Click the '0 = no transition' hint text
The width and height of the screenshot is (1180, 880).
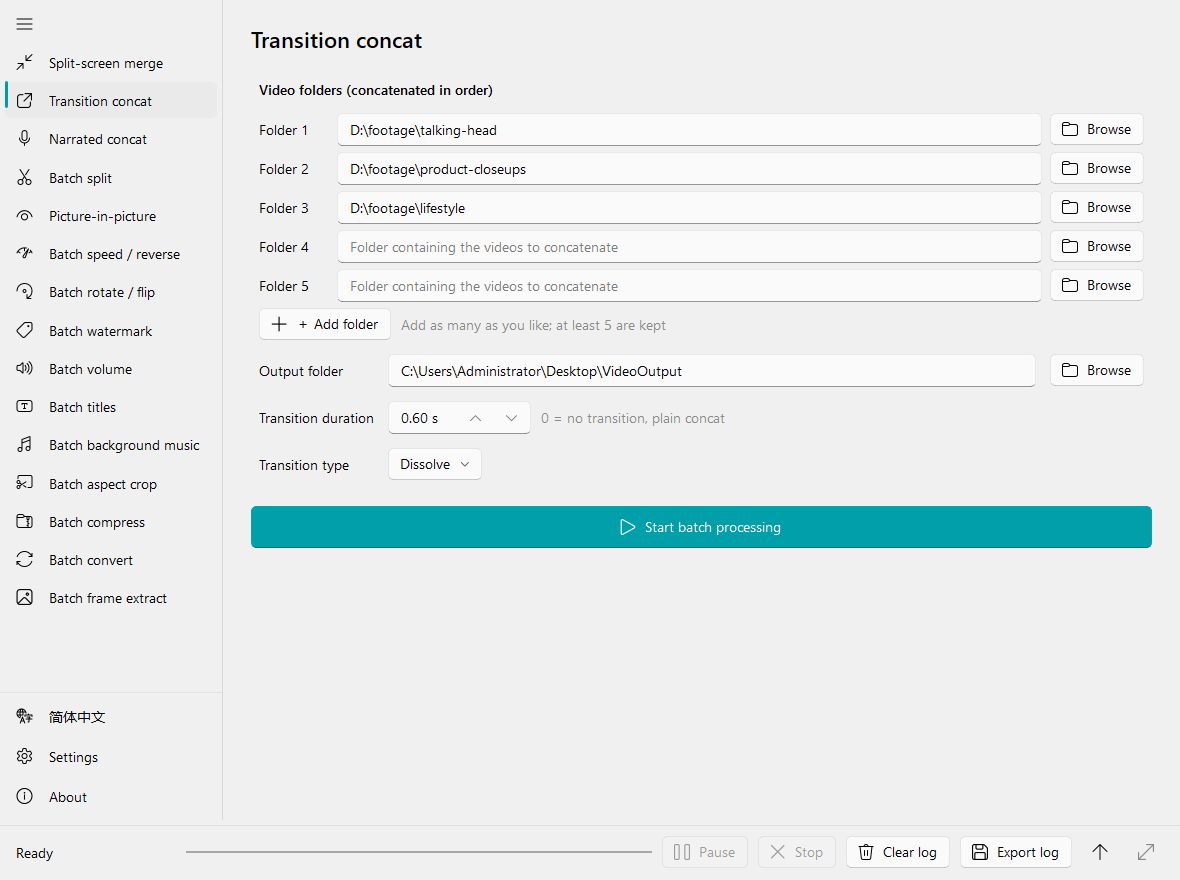[x=633, y=419]
